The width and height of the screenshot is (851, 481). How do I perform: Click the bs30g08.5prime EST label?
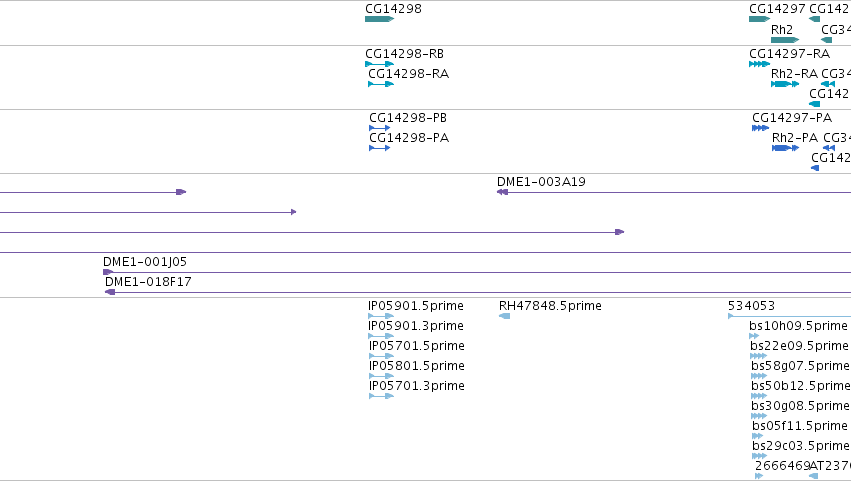click(800, 406)
